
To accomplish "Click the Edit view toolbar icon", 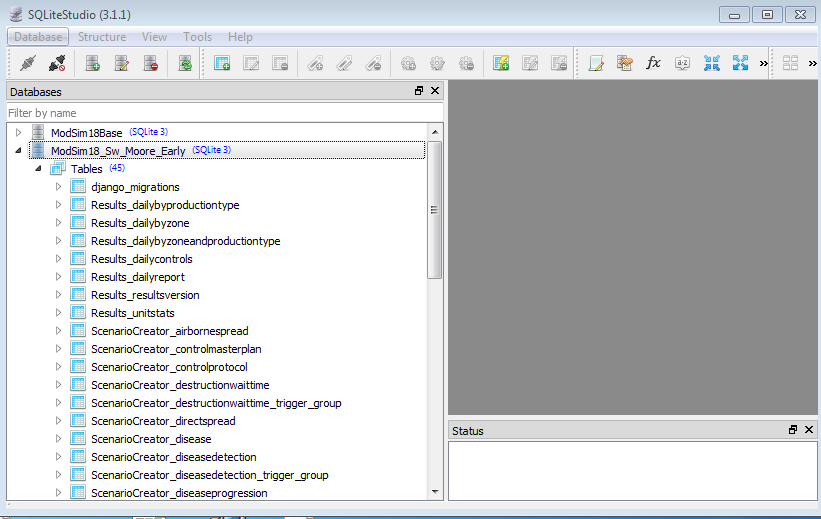I will click(530, 64).
